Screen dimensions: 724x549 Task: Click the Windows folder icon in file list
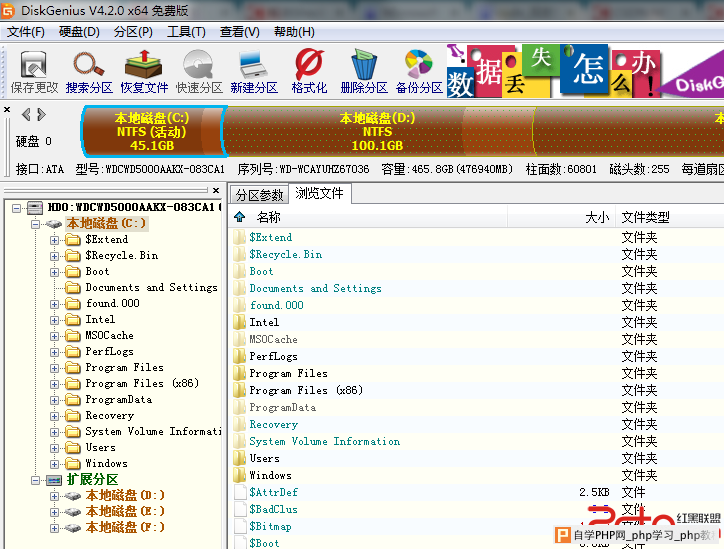(x=240, y=475)
